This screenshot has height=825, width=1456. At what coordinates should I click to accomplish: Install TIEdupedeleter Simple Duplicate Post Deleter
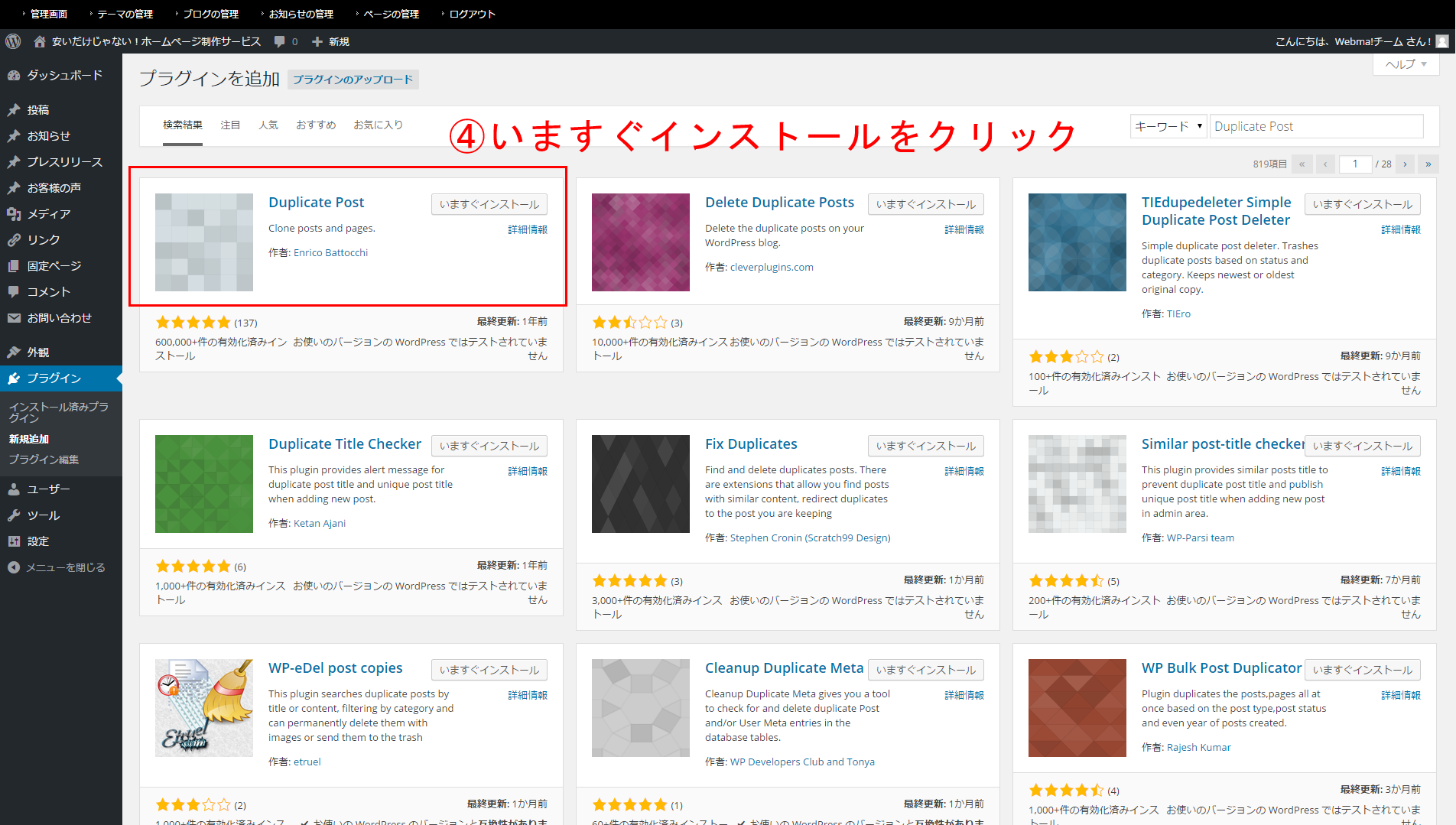pyautogui.click(x=1363, y=204)
